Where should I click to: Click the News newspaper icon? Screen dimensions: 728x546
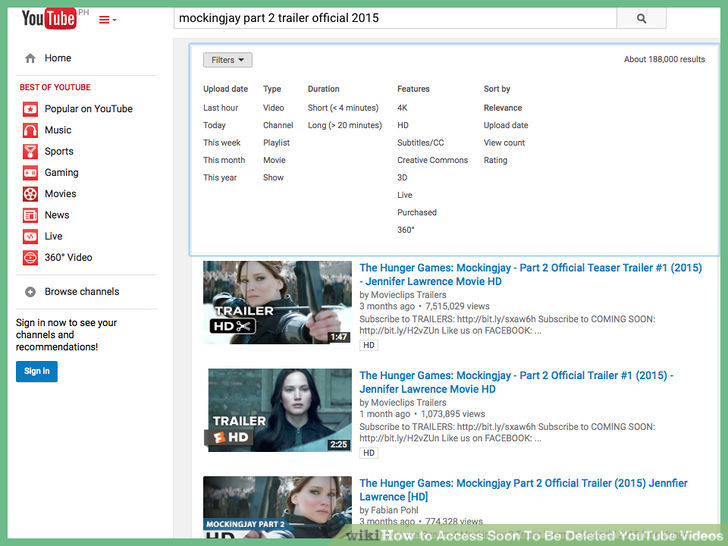coord(30,215)
